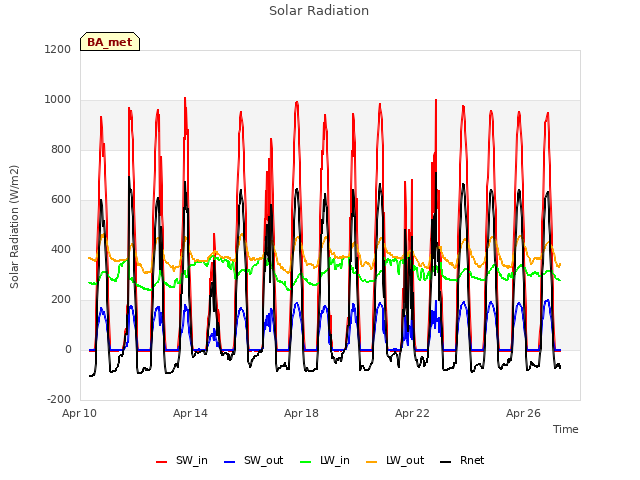Click the 200 y-axis tick label

click(61, 300)
